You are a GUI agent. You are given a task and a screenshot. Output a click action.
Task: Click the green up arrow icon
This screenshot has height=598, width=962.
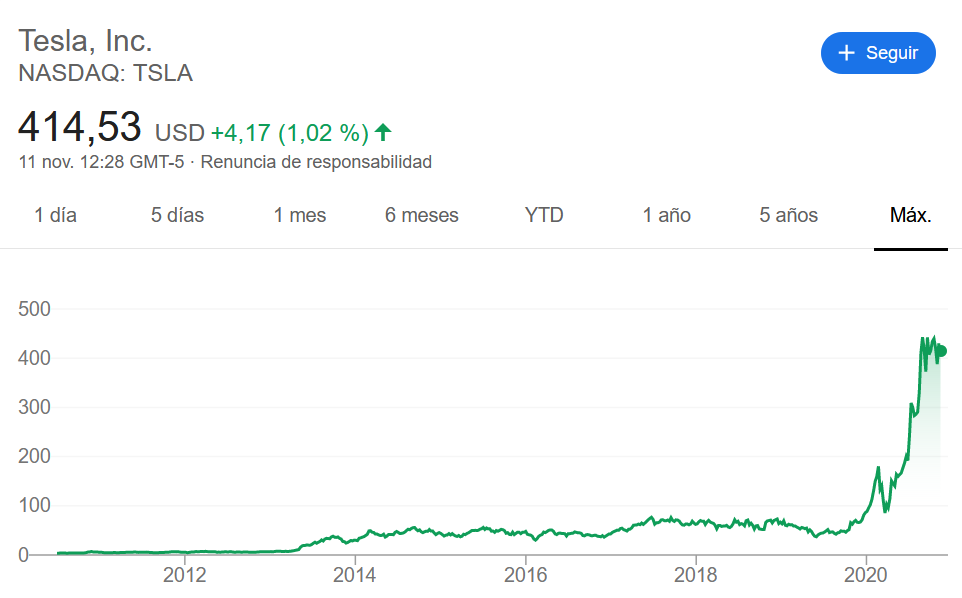383,132
